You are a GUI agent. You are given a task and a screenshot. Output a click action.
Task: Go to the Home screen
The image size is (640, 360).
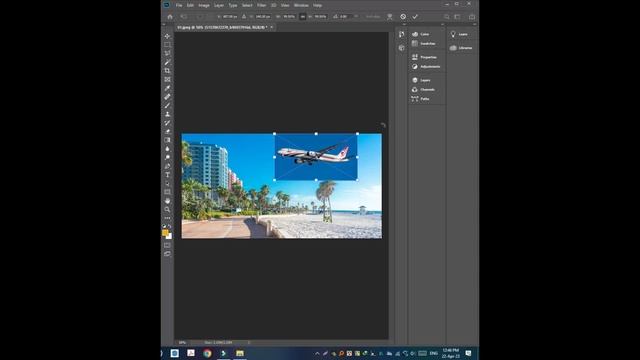pyautogui.click(x=170, y=17)
